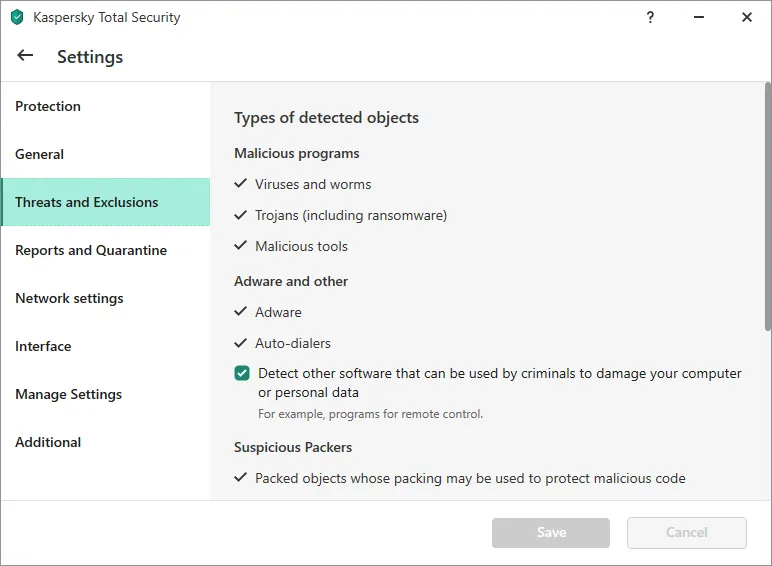Viewport: 772px width, 566px height.
Task: Go back using the arrow icon
Action: click(25, 55)
